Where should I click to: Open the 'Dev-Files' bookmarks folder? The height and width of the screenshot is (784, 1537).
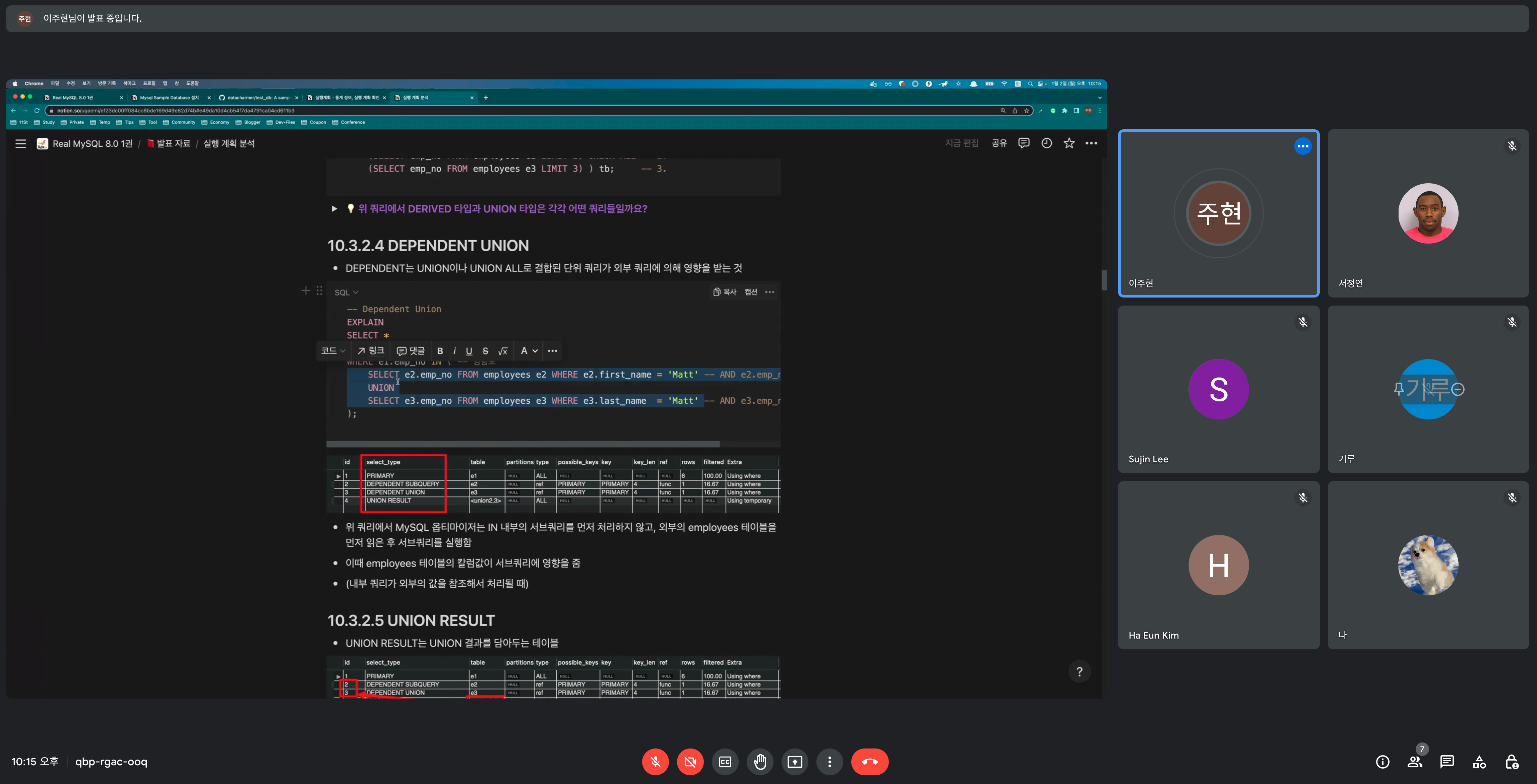point(281,122)
